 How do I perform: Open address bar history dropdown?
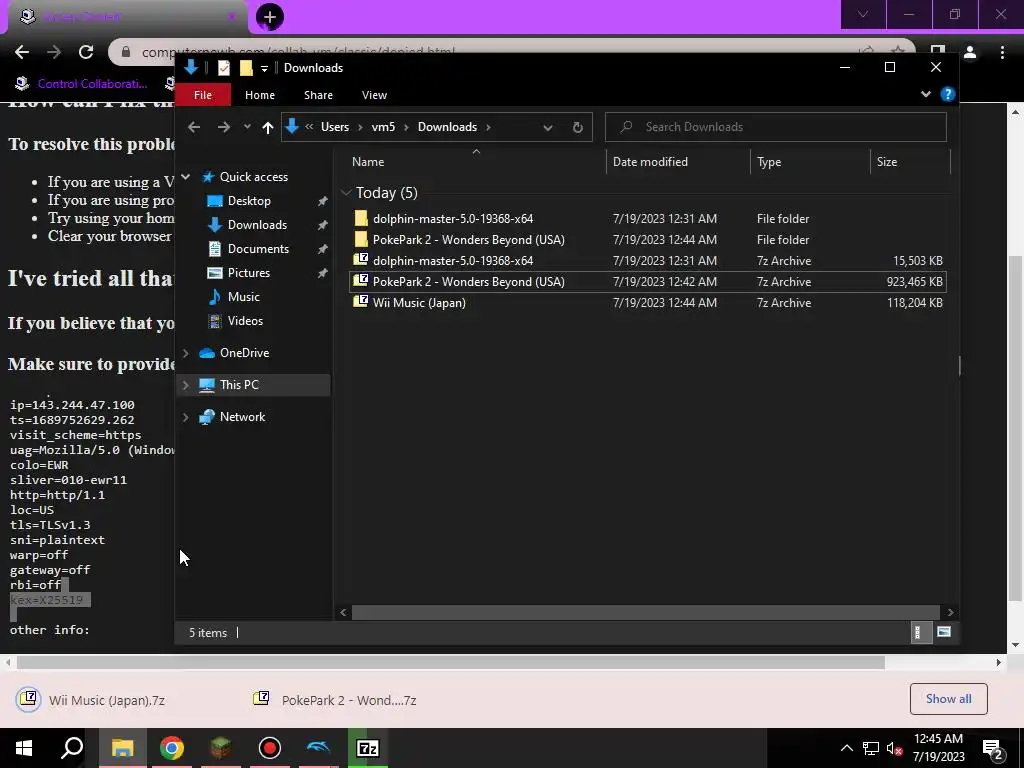point(548,127)
